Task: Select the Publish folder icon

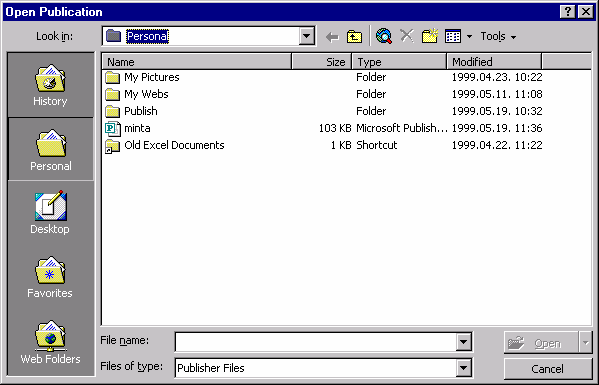Action: pyautogui.click(x=112, y=111)
